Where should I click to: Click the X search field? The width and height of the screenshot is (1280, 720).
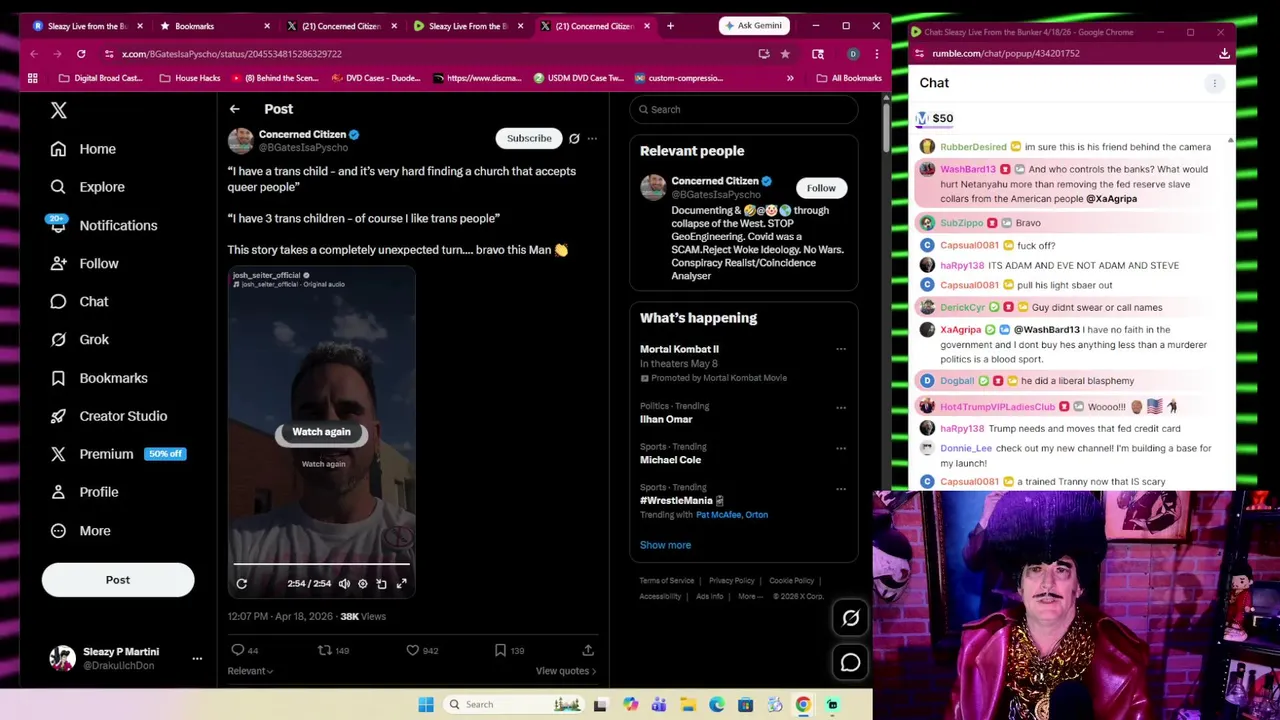click(x=744, y=110)
